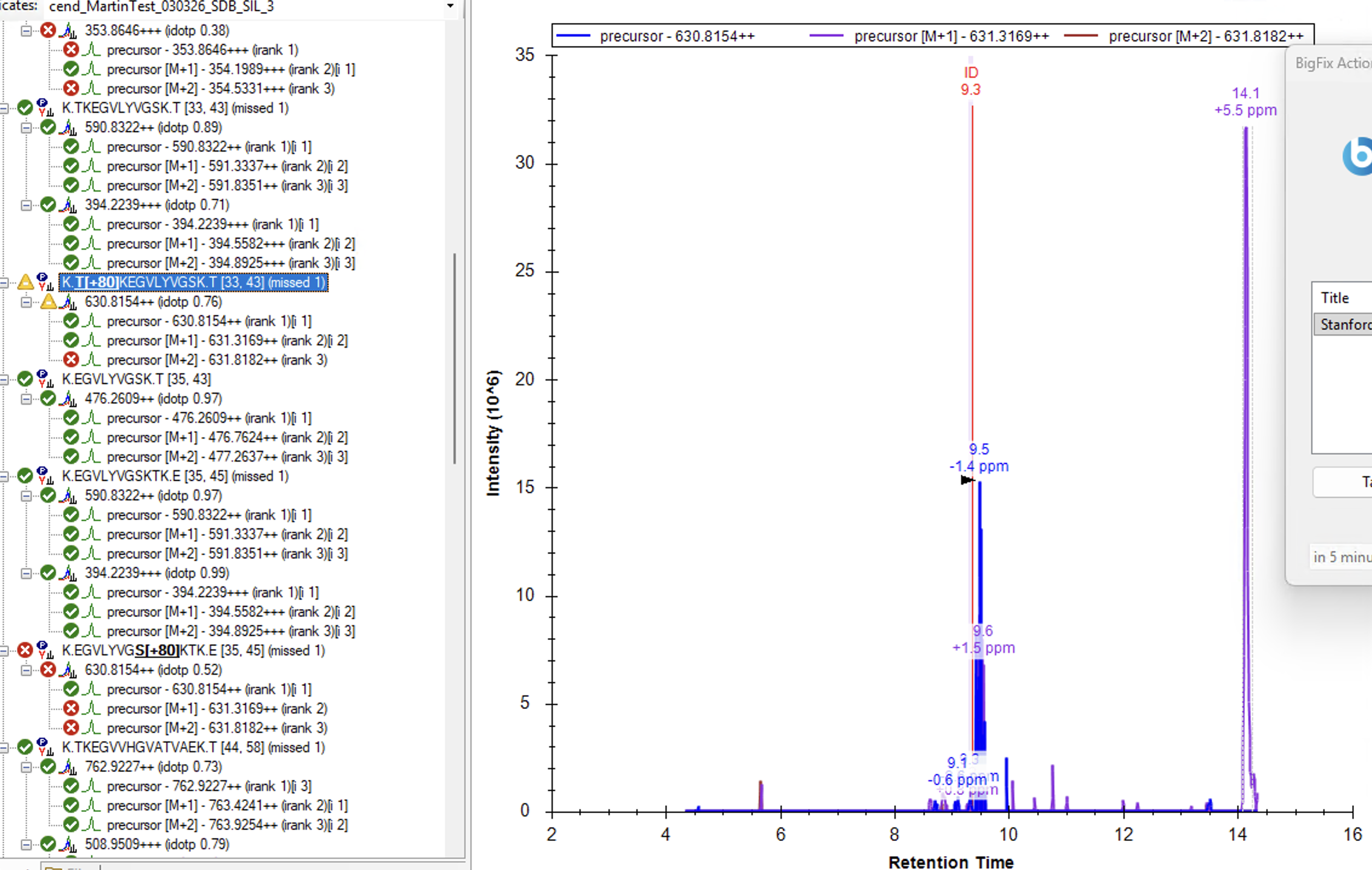The image size is (1372, 870).
Task: Click the yellow warning icon beside T[+80]KEGVLYVGSK peptide
Action: 25,282
